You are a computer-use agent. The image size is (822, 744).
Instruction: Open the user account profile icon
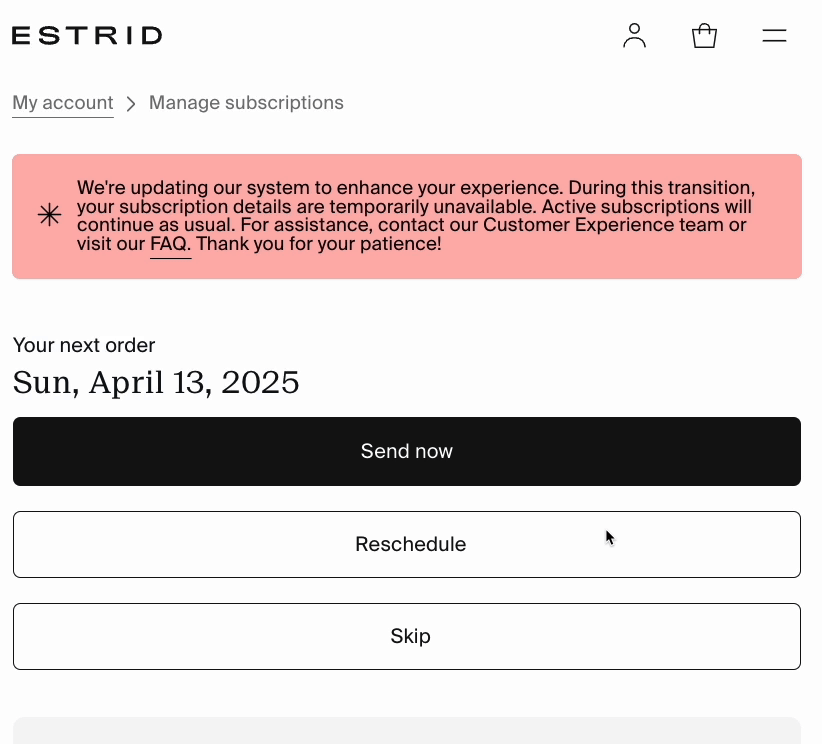634,36
